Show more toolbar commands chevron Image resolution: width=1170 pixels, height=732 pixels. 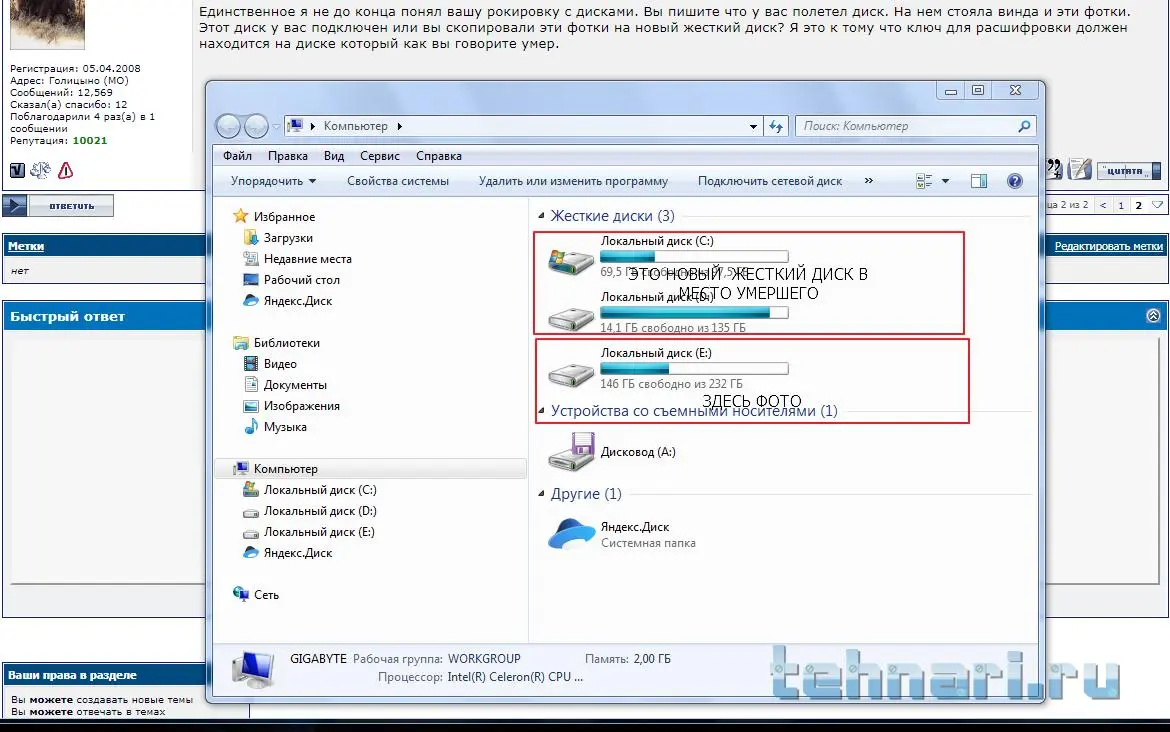869,181
